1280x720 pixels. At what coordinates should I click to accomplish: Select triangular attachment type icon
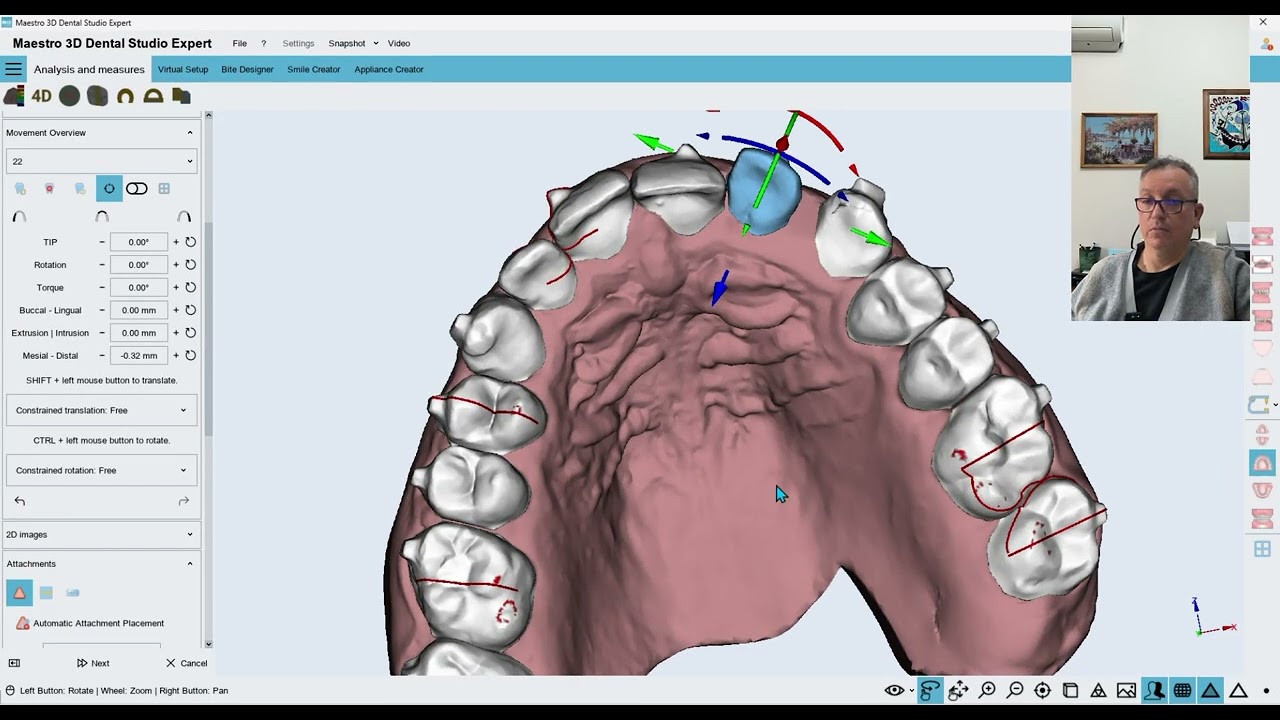coord(19,593)
